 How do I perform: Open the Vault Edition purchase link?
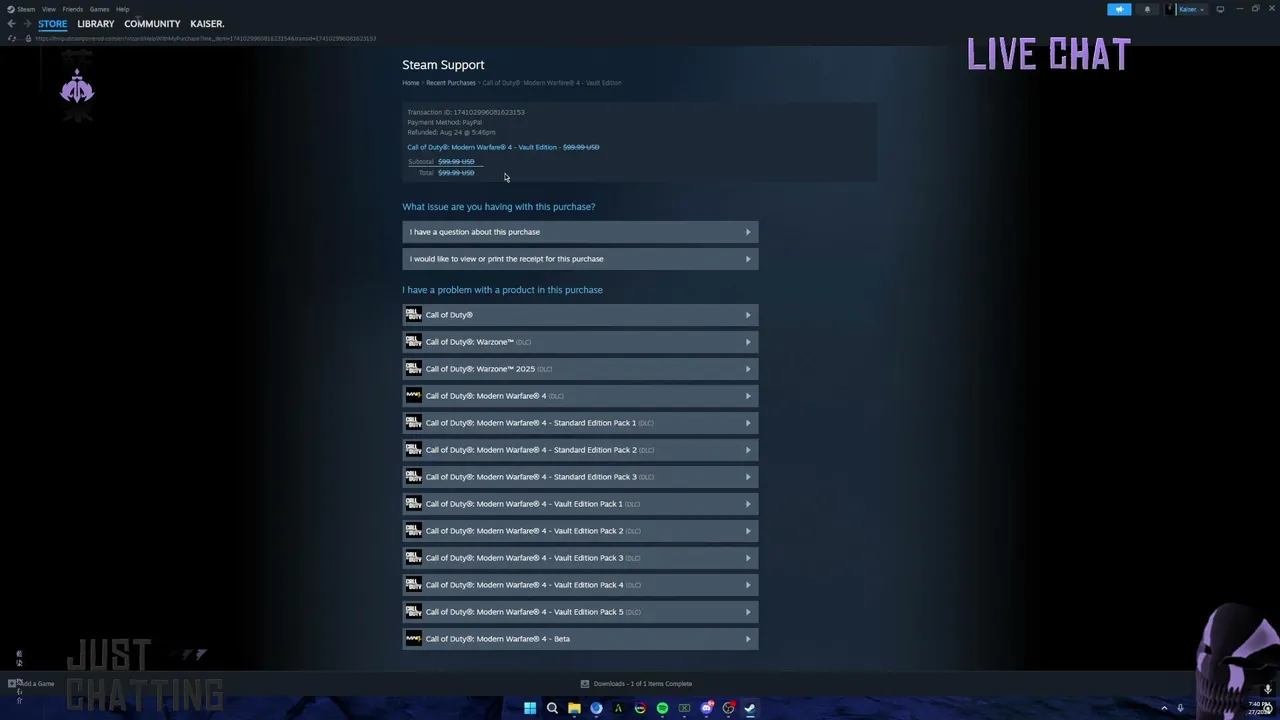(x=482, y=147)
